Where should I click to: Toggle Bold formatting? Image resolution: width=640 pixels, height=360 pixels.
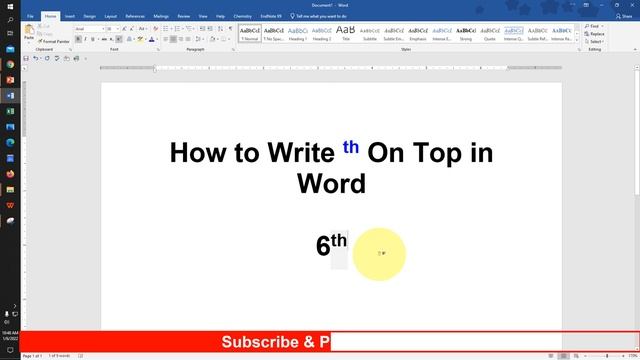[x=78, y=39]
